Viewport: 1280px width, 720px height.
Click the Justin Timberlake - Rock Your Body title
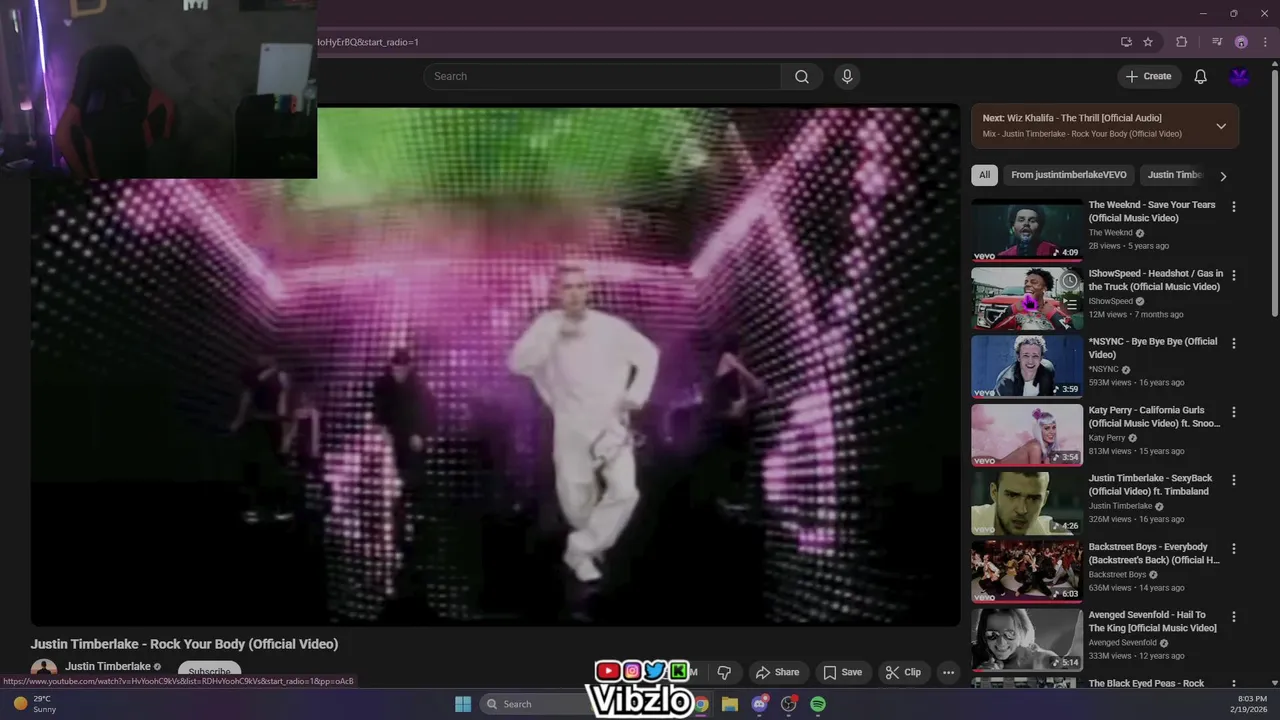(x=184, y=644)
